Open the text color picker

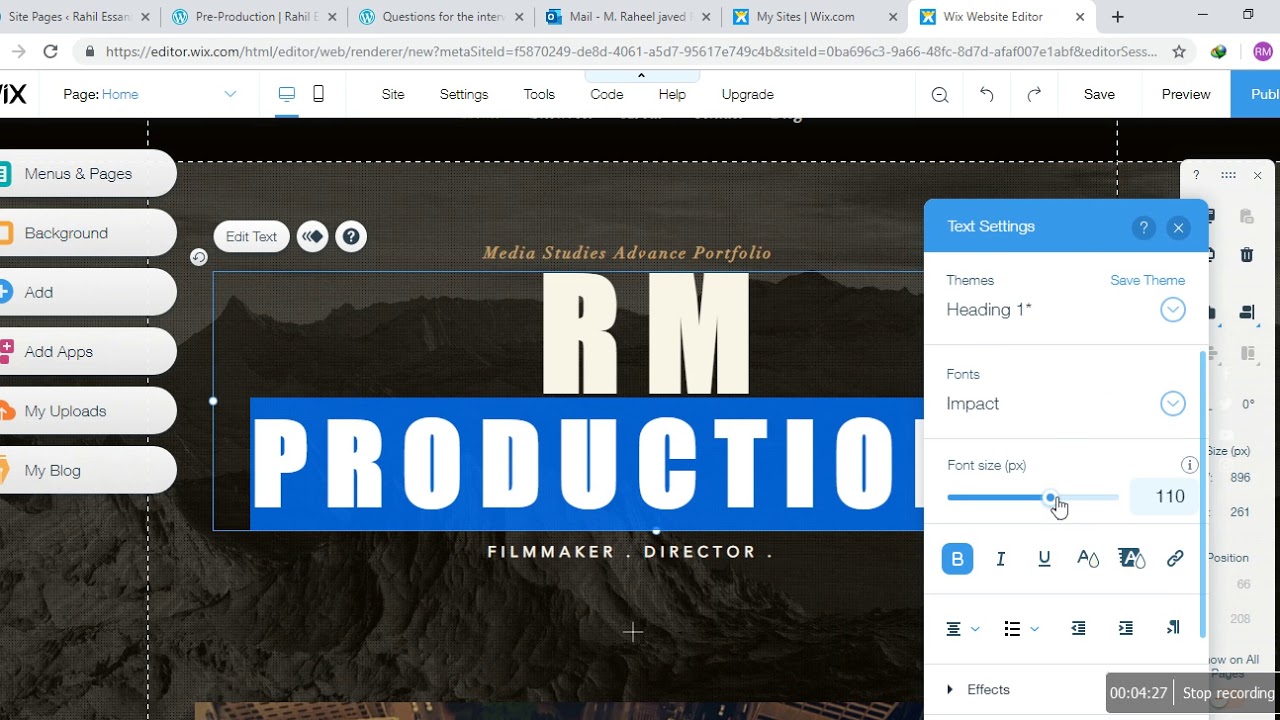1088,559
